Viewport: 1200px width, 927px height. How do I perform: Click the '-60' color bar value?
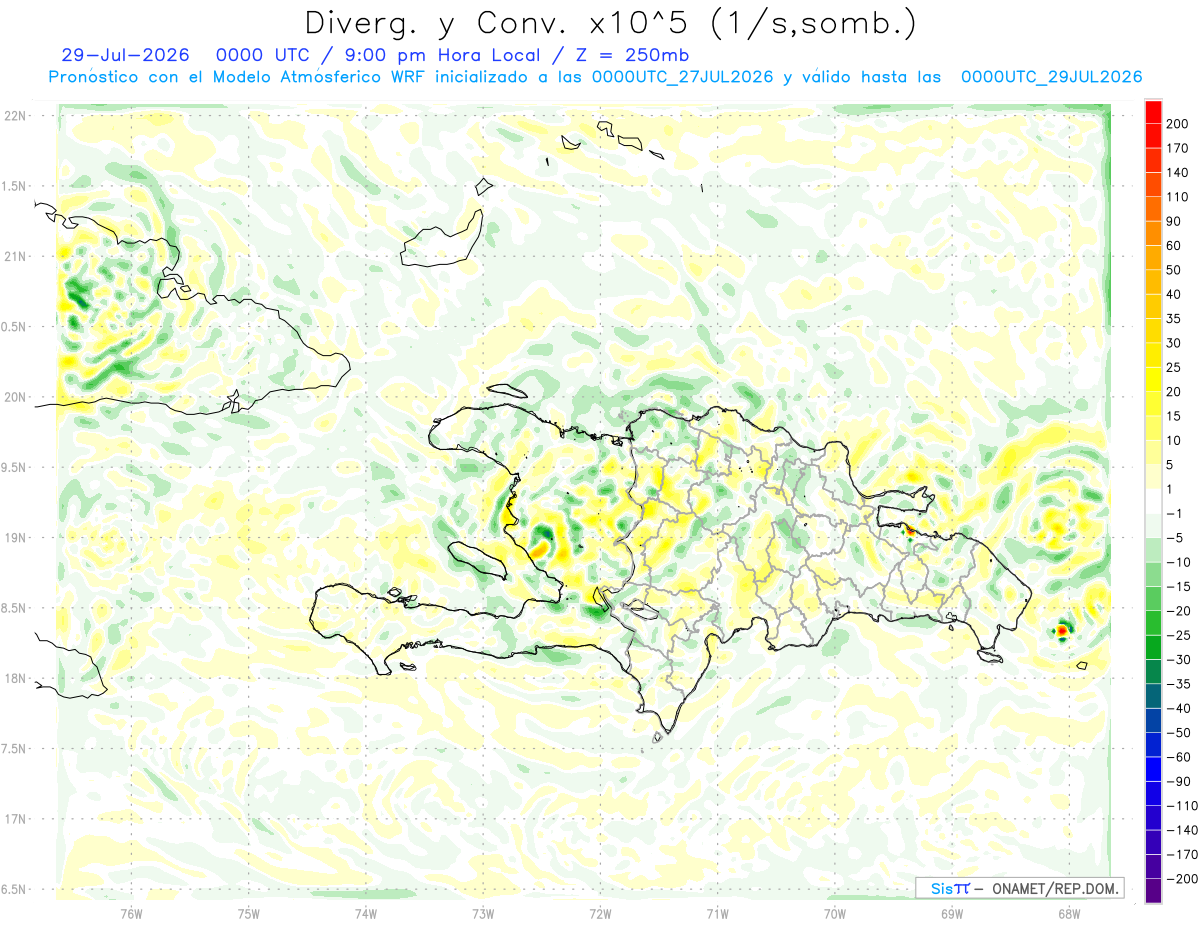pyautogui.click(x=1181, y=757)
